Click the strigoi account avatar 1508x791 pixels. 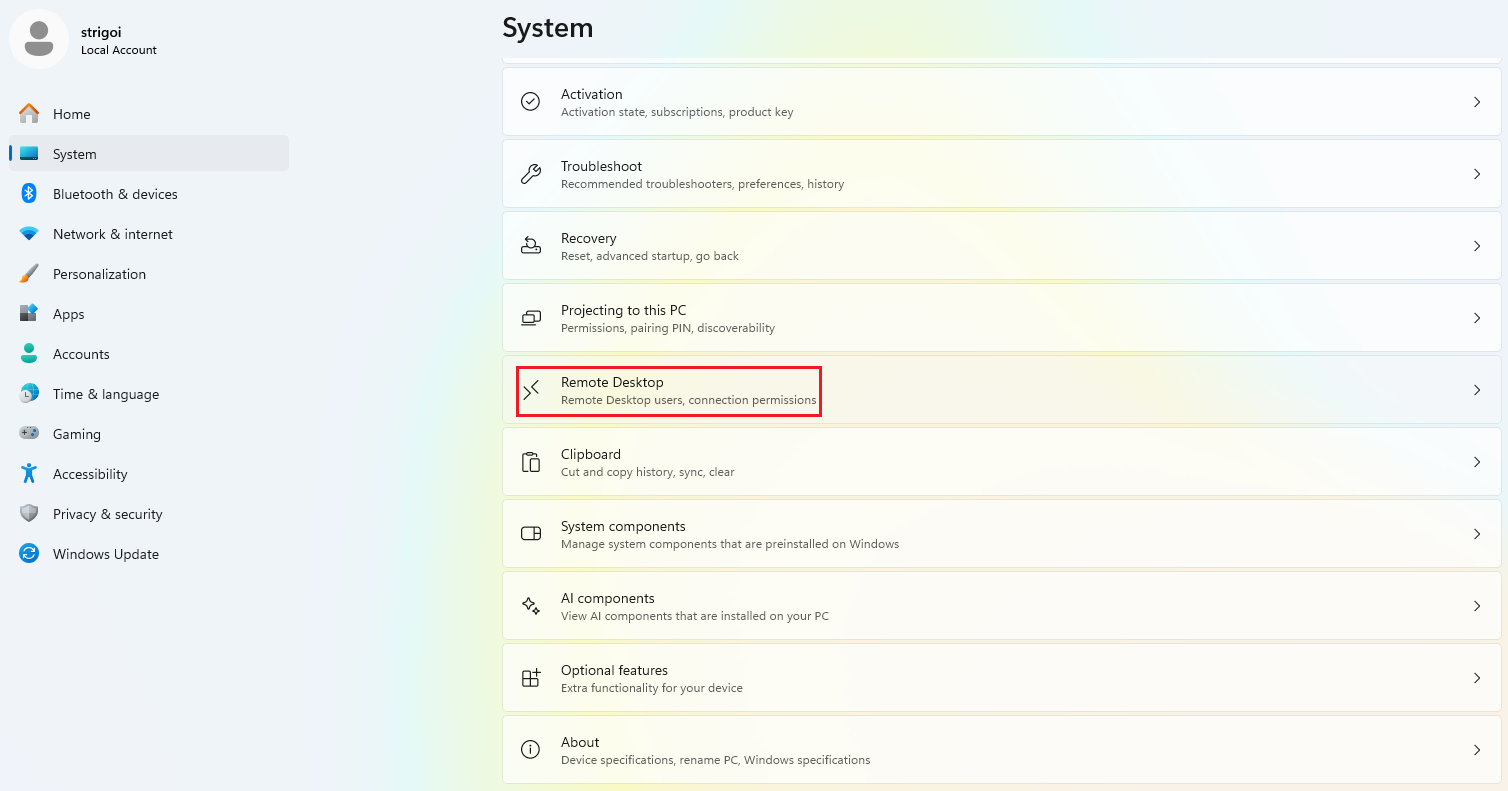click(x=38, y=38)
